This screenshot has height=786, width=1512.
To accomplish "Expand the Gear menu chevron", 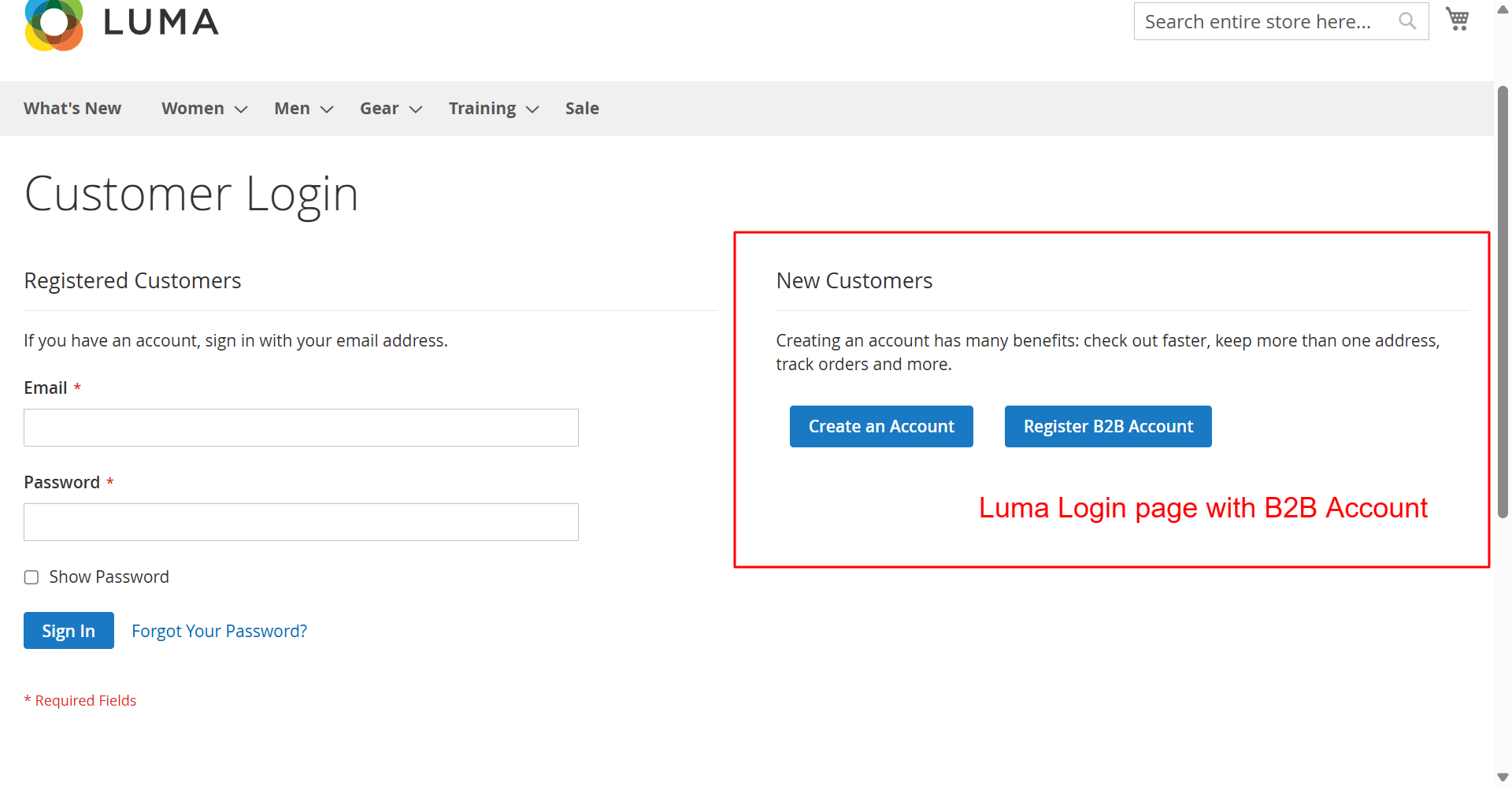I will 416,109.
